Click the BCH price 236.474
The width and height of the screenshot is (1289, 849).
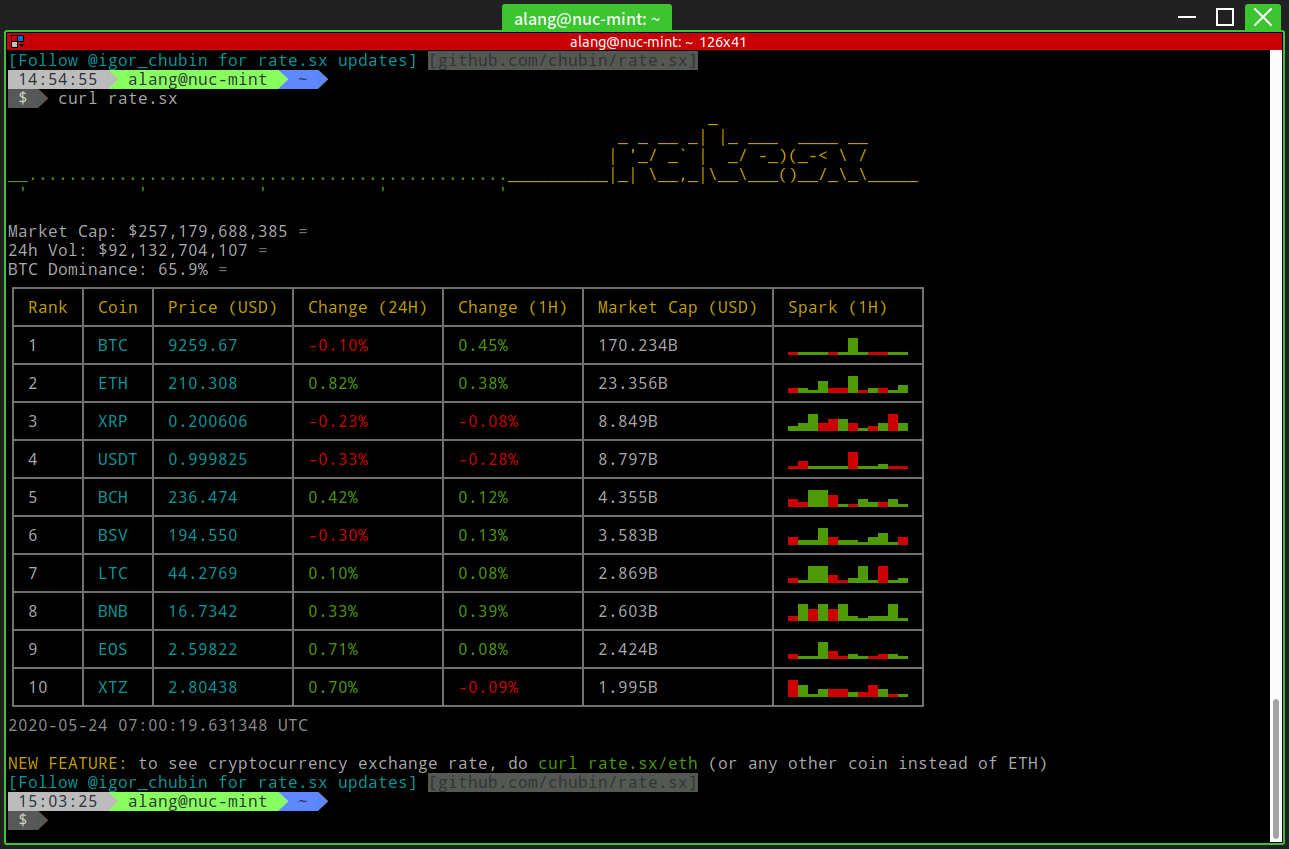coord(203,497)
